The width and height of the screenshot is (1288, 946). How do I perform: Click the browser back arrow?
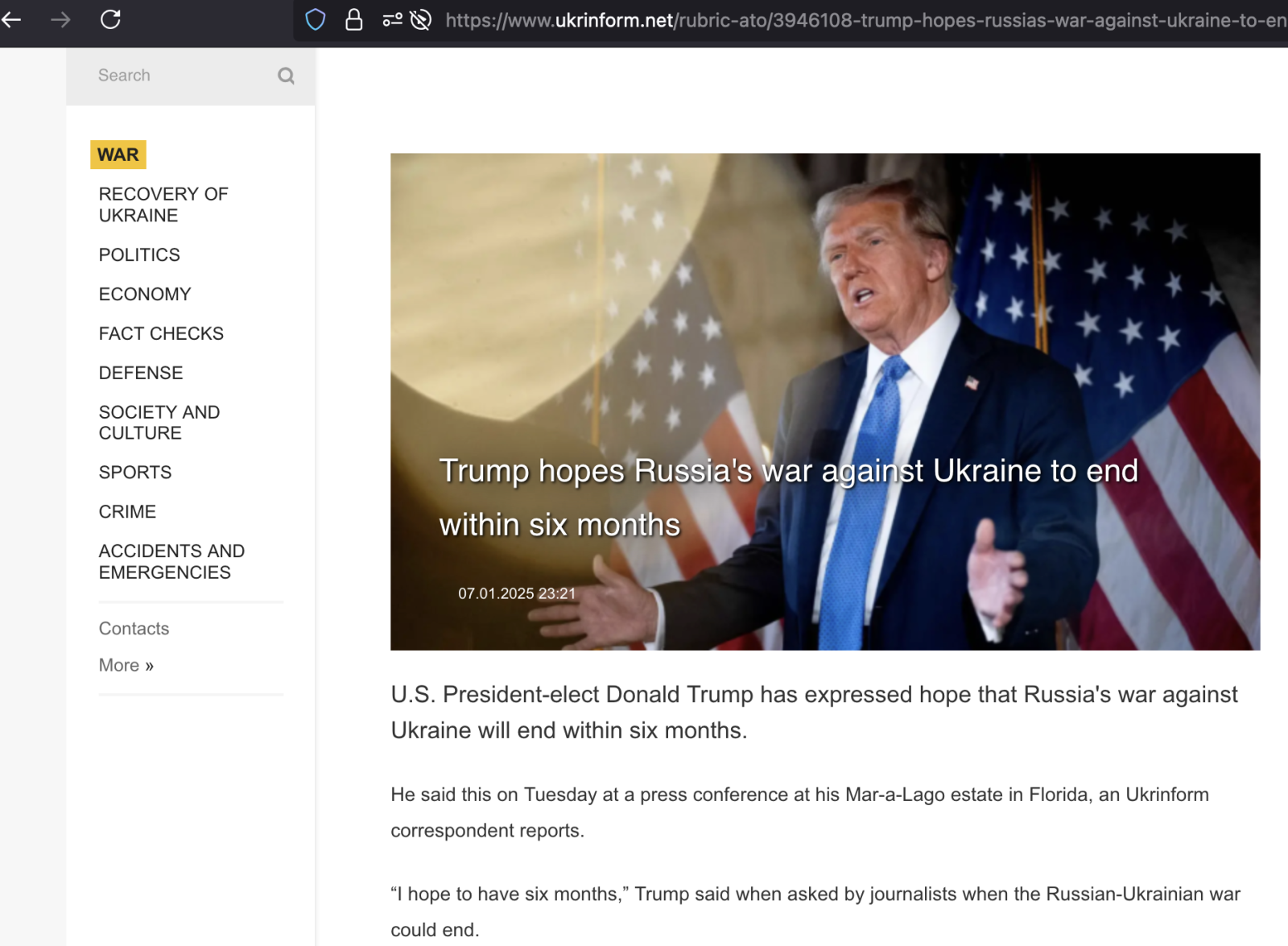tap(12, 19)
